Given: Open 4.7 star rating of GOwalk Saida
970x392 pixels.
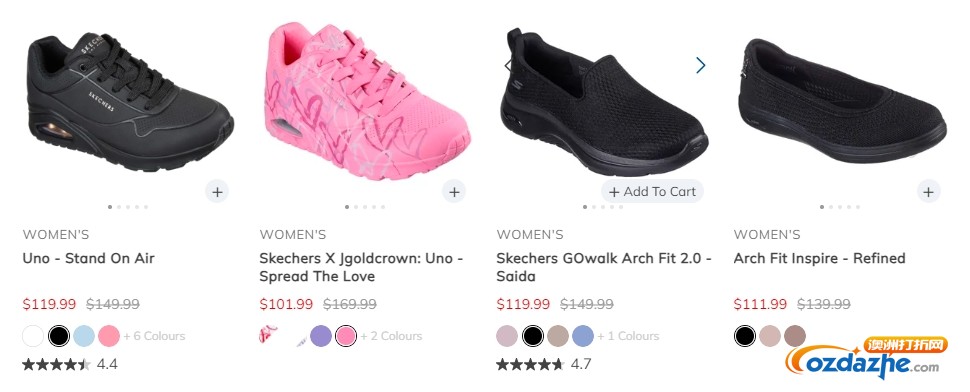Looking at the screenshot, I should click(543, 364).
